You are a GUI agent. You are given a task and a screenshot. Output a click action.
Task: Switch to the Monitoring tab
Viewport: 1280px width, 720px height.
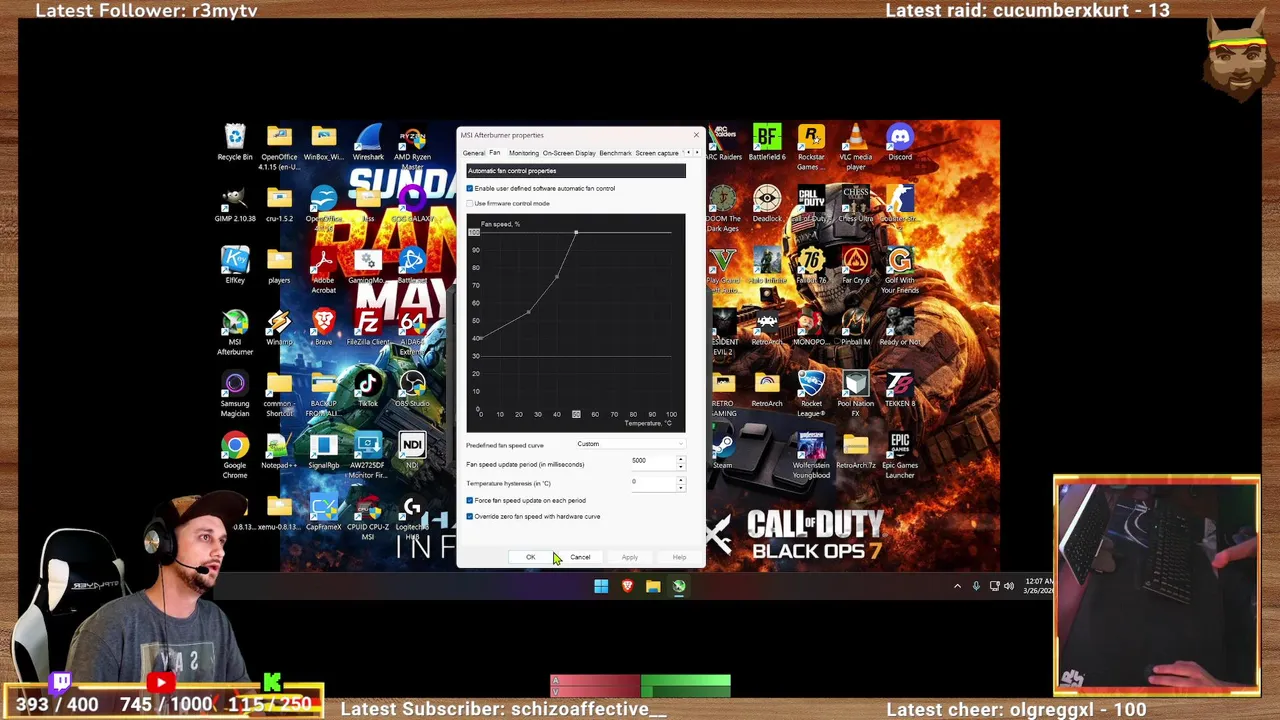click(523, 153)
